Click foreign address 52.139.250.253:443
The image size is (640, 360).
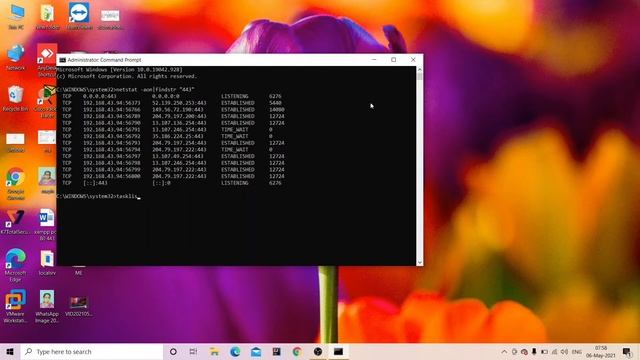tap(179, 103)
